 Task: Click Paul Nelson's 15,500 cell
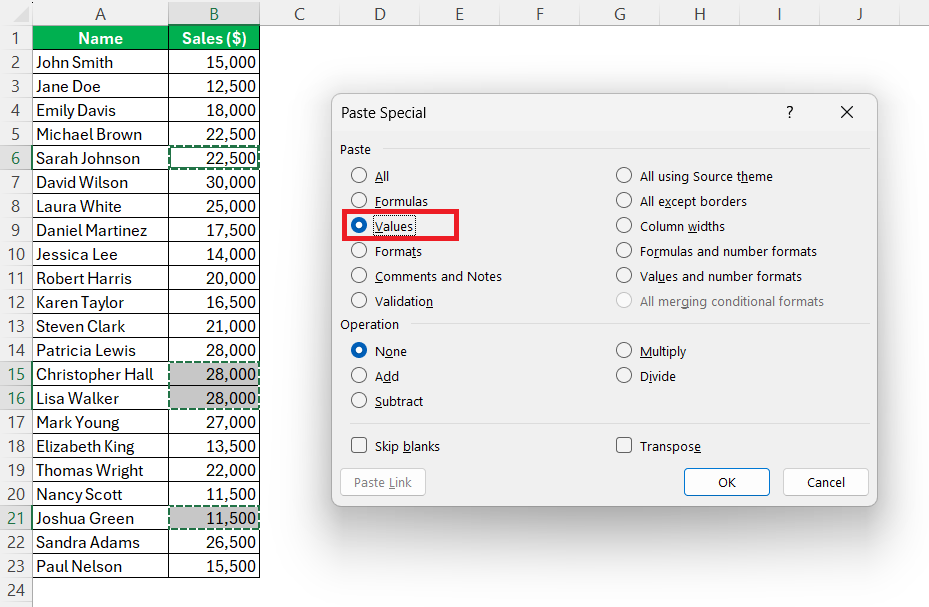(214, 566)
